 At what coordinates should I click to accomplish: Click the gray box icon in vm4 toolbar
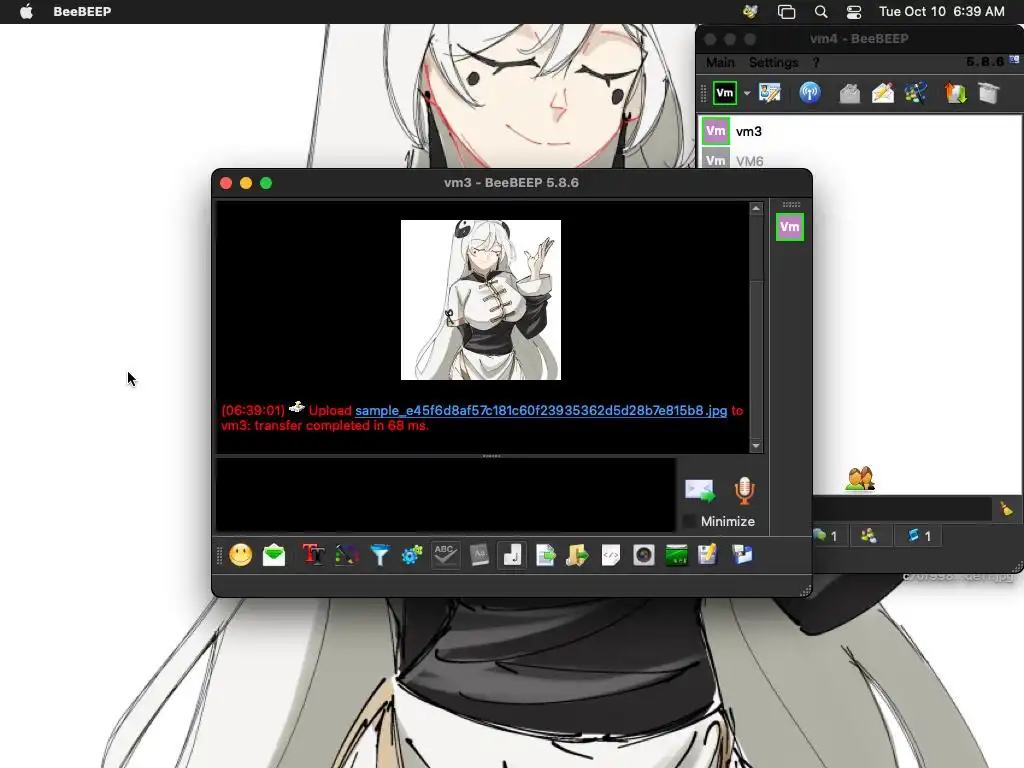point(989,93)
